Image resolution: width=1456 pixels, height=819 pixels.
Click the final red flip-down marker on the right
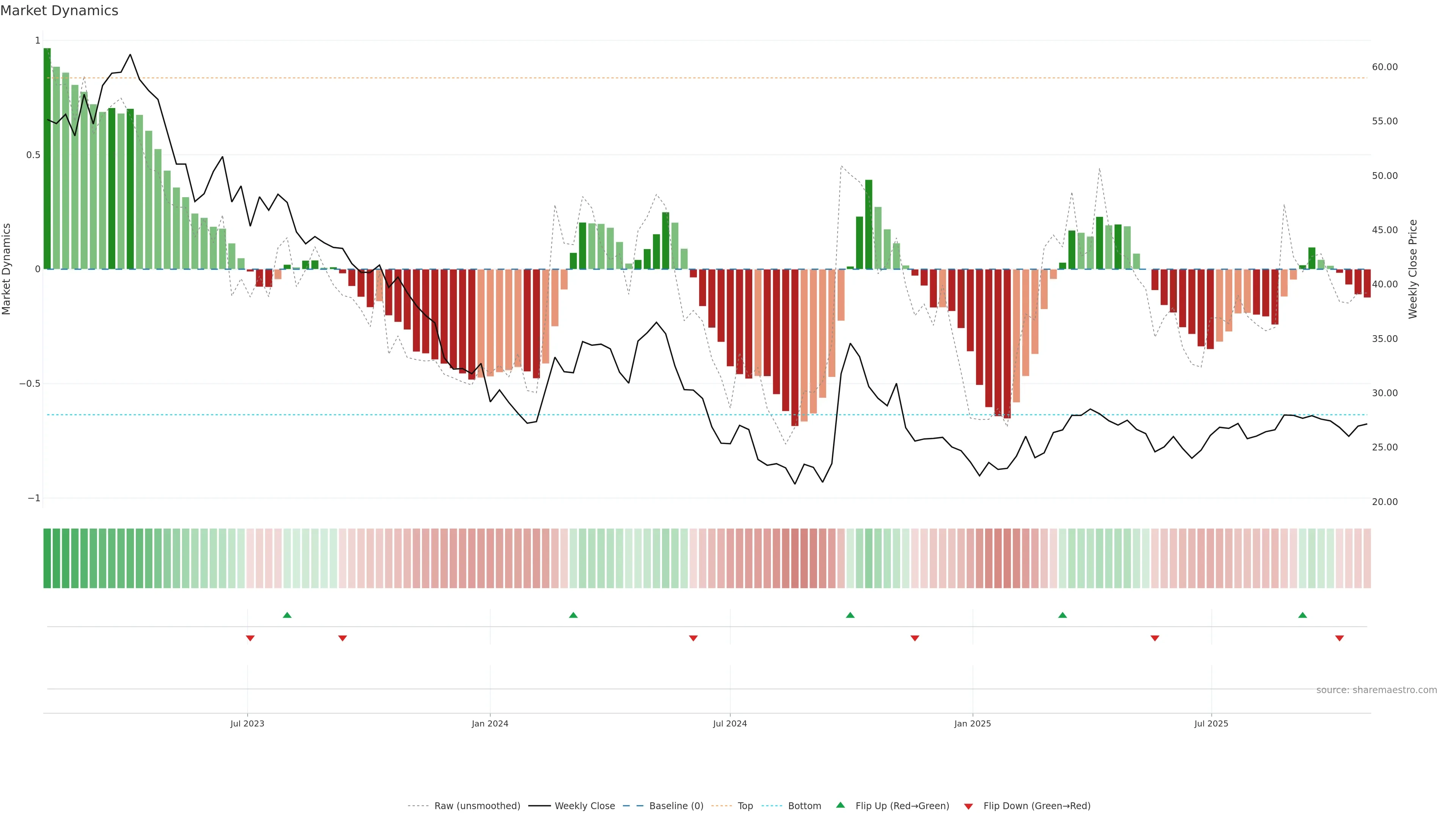(1339, 638)
